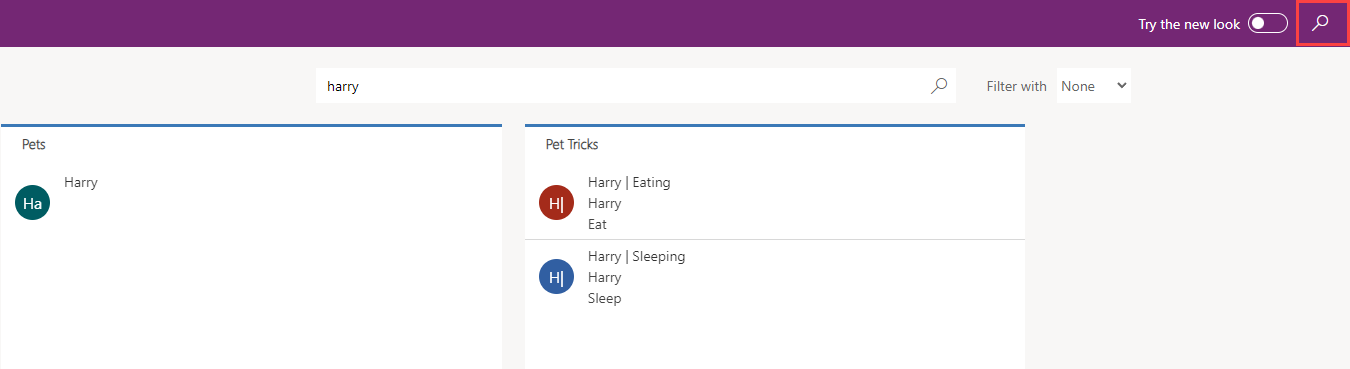Toggle the Try the new look switch
This screenshot has width=1350, height=369.
tap(1267, 24)
